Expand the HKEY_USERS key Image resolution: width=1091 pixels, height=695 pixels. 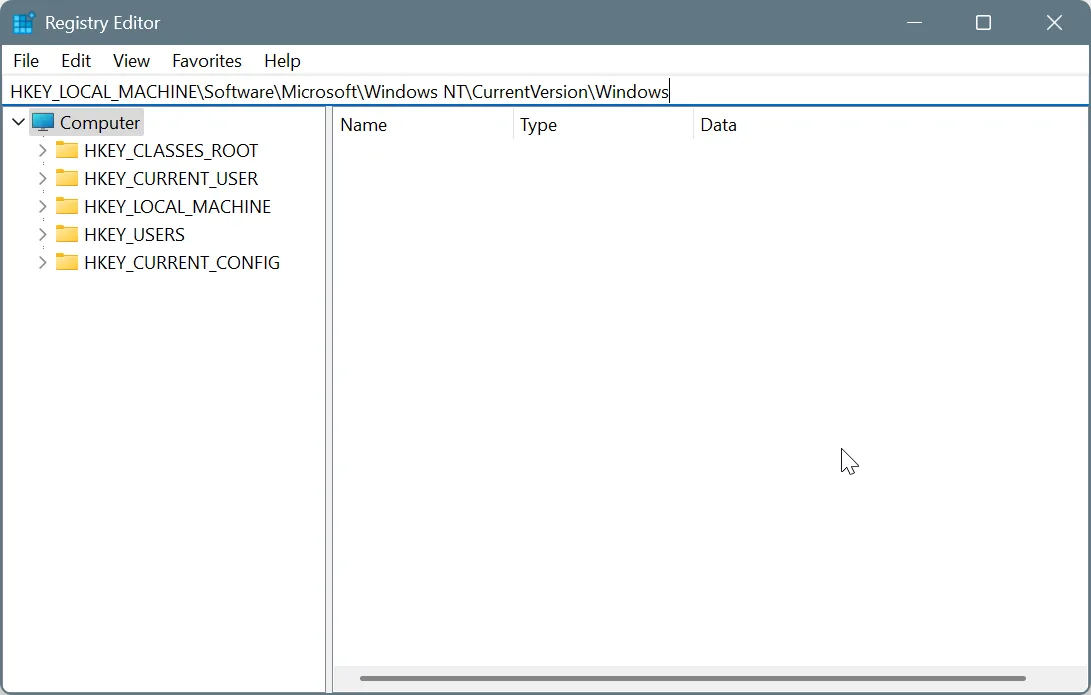click(x=41, y=234)
